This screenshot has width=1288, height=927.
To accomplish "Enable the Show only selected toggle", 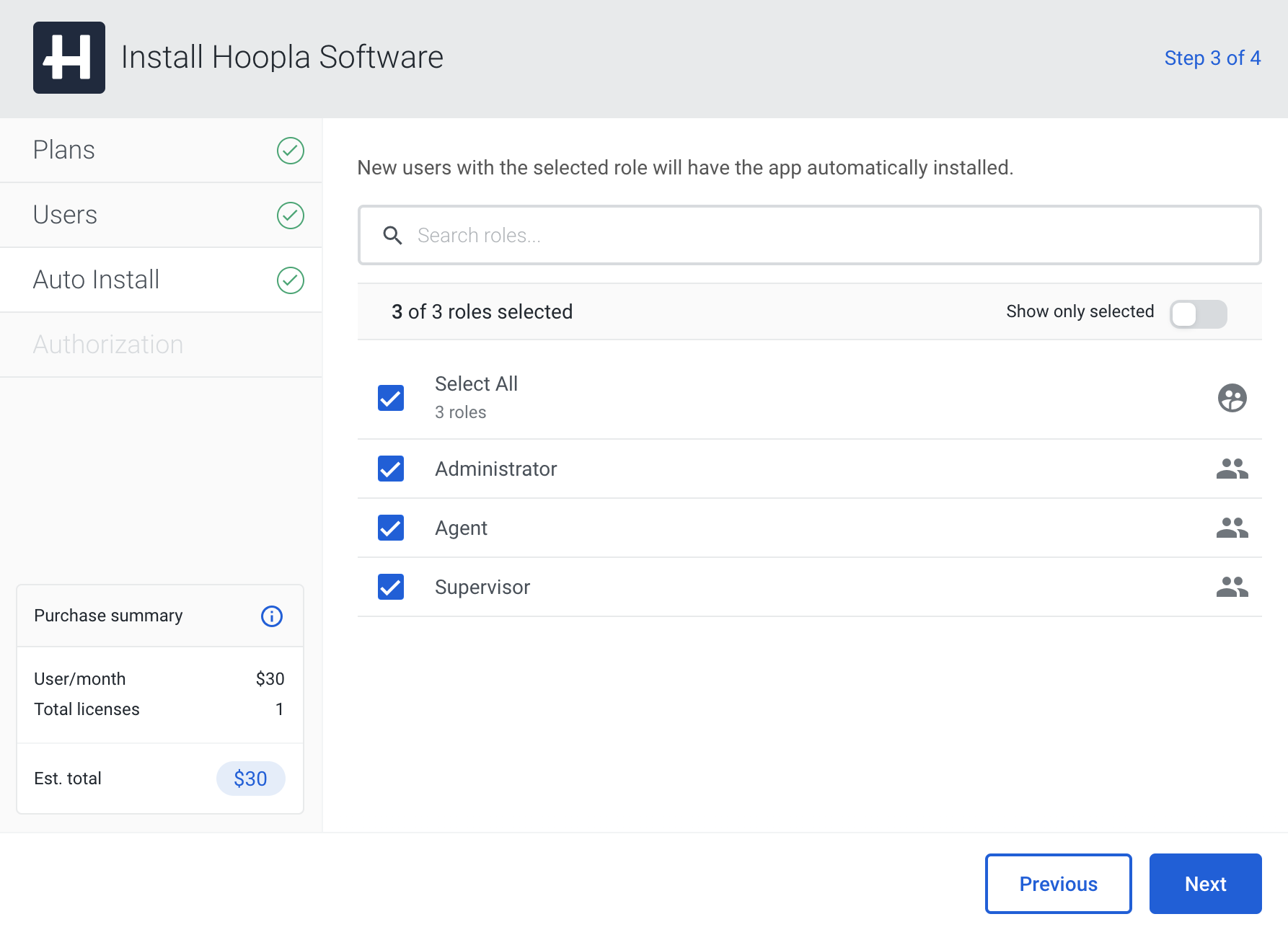I will (x=1198, y=314).
